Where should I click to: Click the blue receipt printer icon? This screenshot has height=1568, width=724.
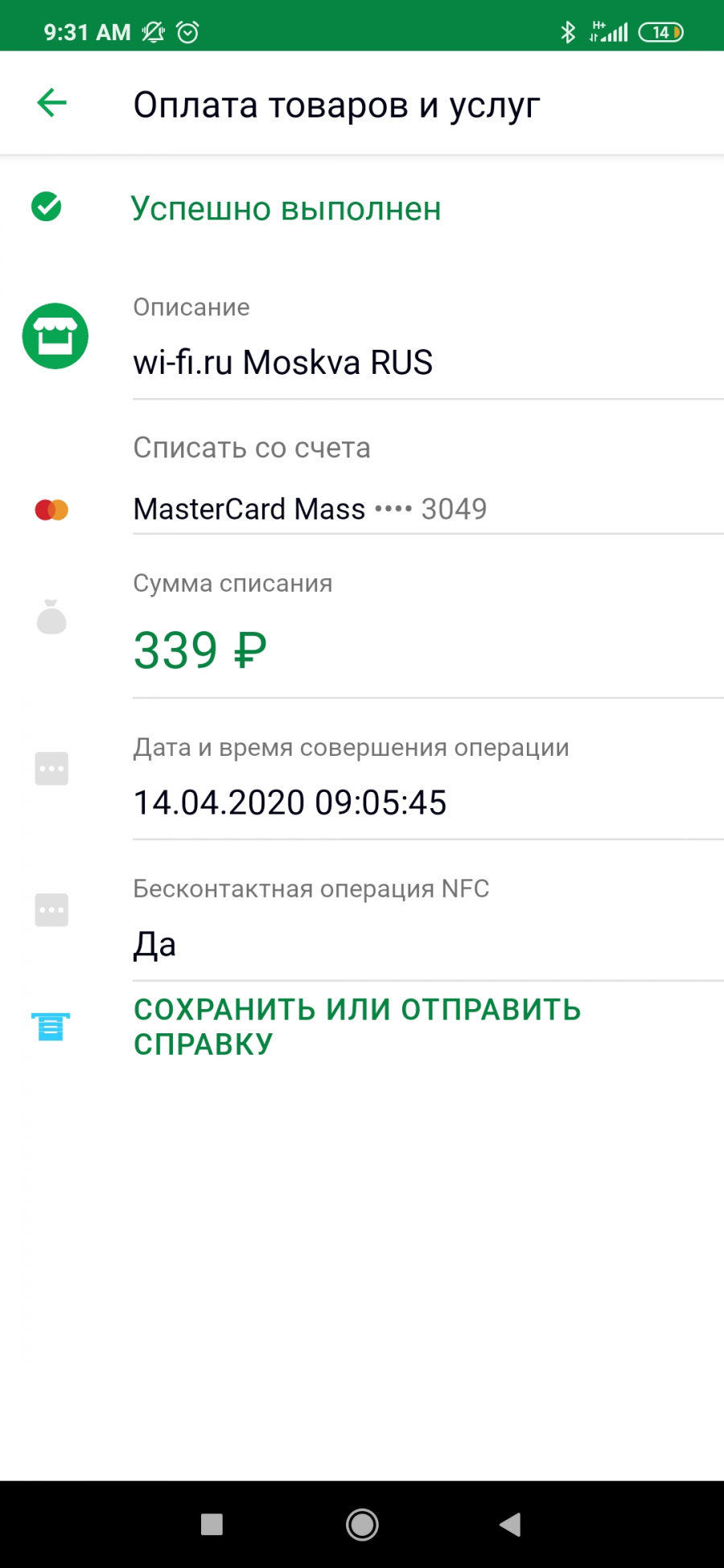pos(51,1027)
